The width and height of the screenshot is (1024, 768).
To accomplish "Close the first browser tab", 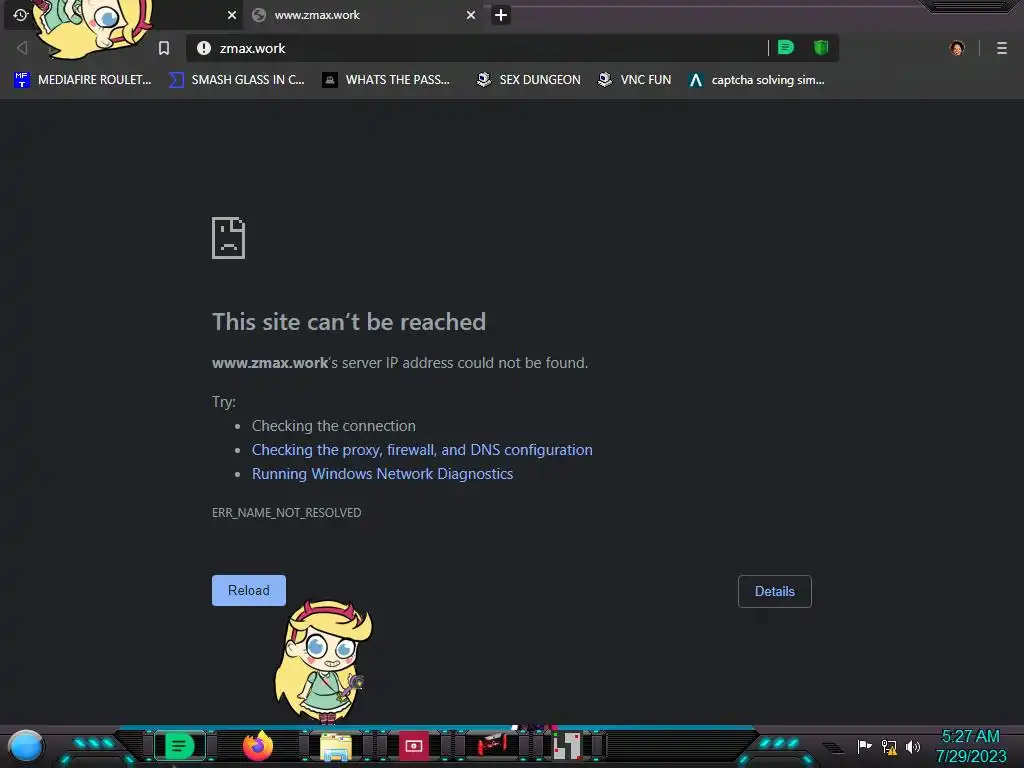I will [232, 15].
